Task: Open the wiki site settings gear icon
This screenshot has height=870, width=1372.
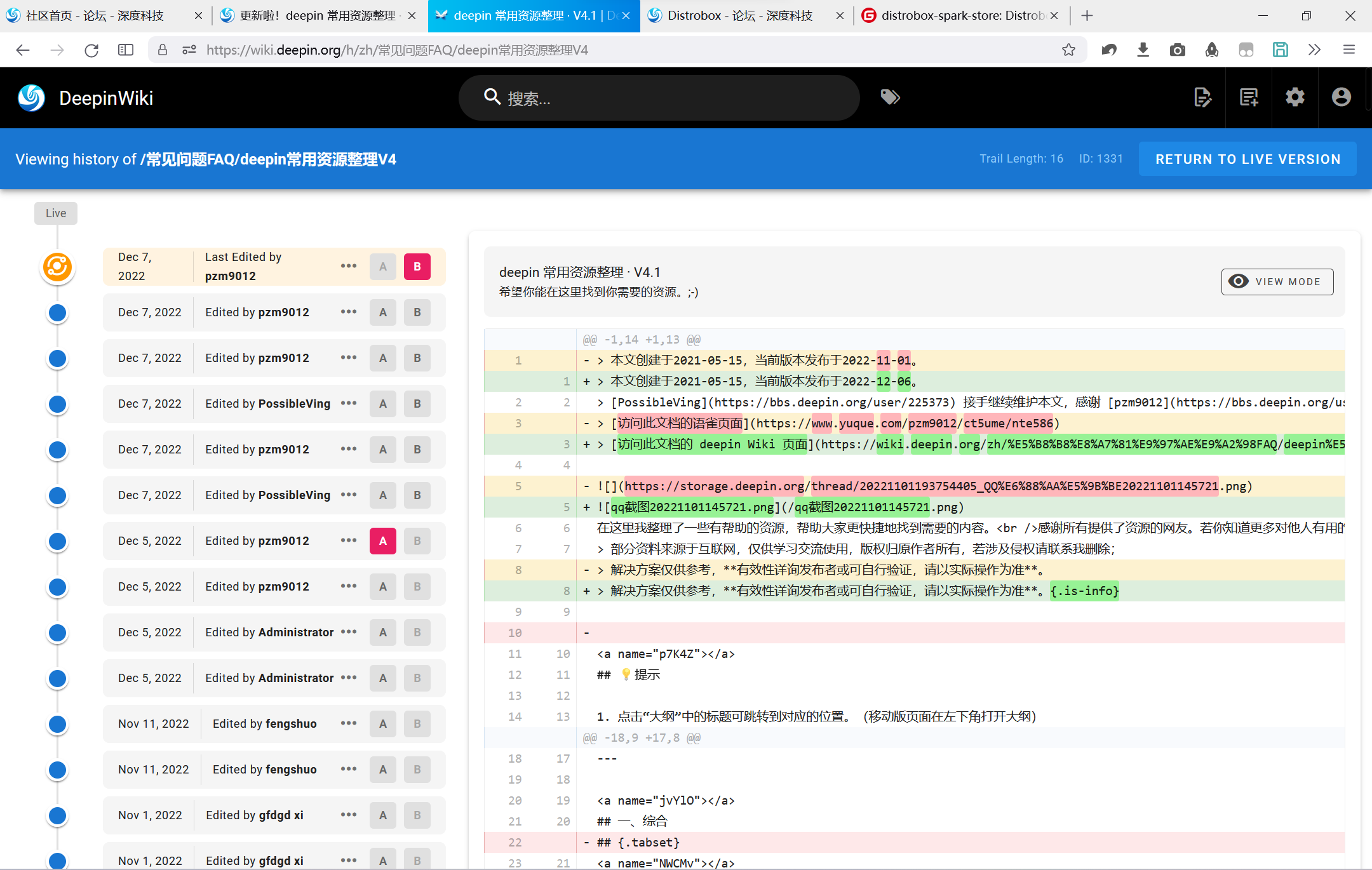Action: click(x=1295, y=98)
